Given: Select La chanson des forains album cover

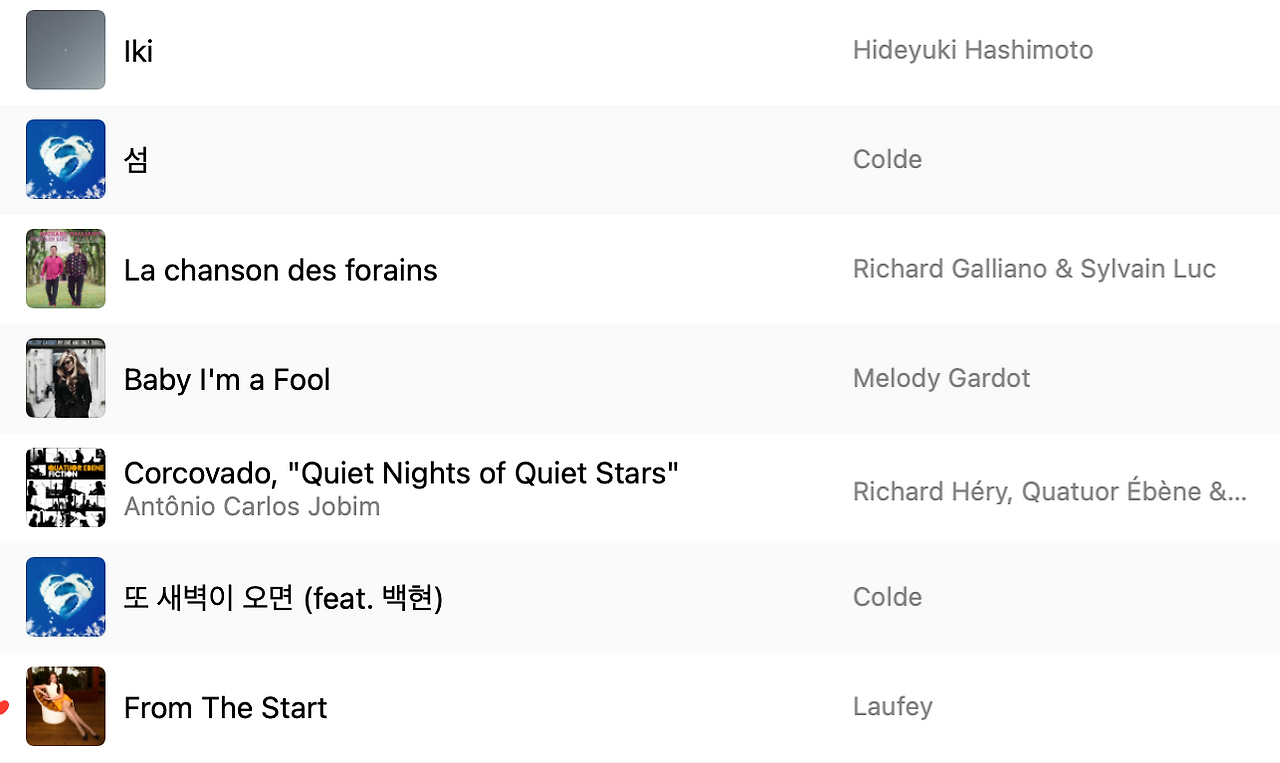Looking at the screenshot, I should [65, 269].
